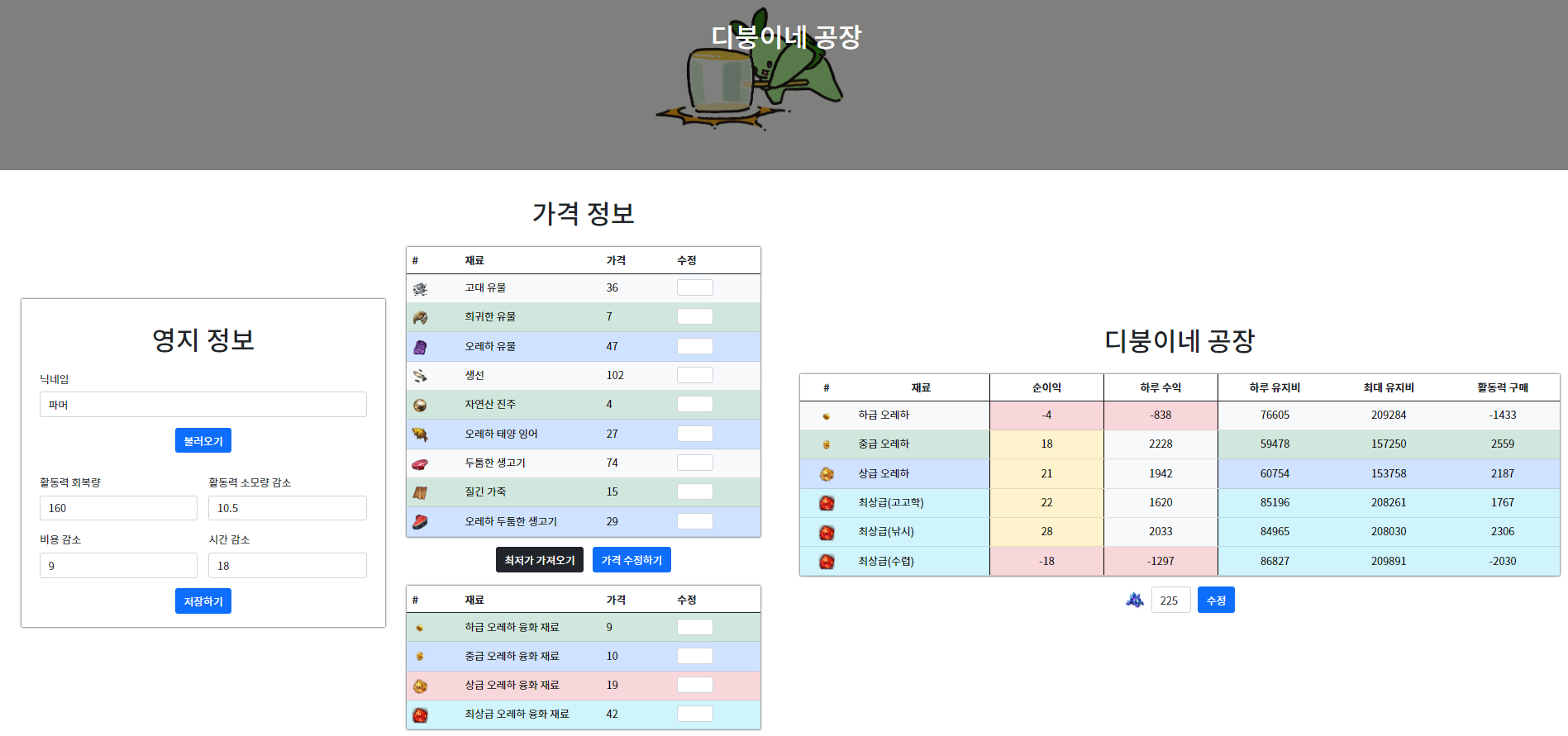Click the 최상급(낚시) row label
The height and width of the screenshot is (736, 1568).
[x=886, y=532]
